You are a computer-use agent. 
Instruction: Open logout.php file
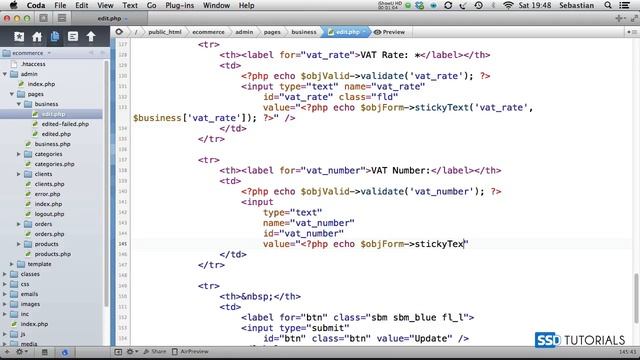click(49, 214)
